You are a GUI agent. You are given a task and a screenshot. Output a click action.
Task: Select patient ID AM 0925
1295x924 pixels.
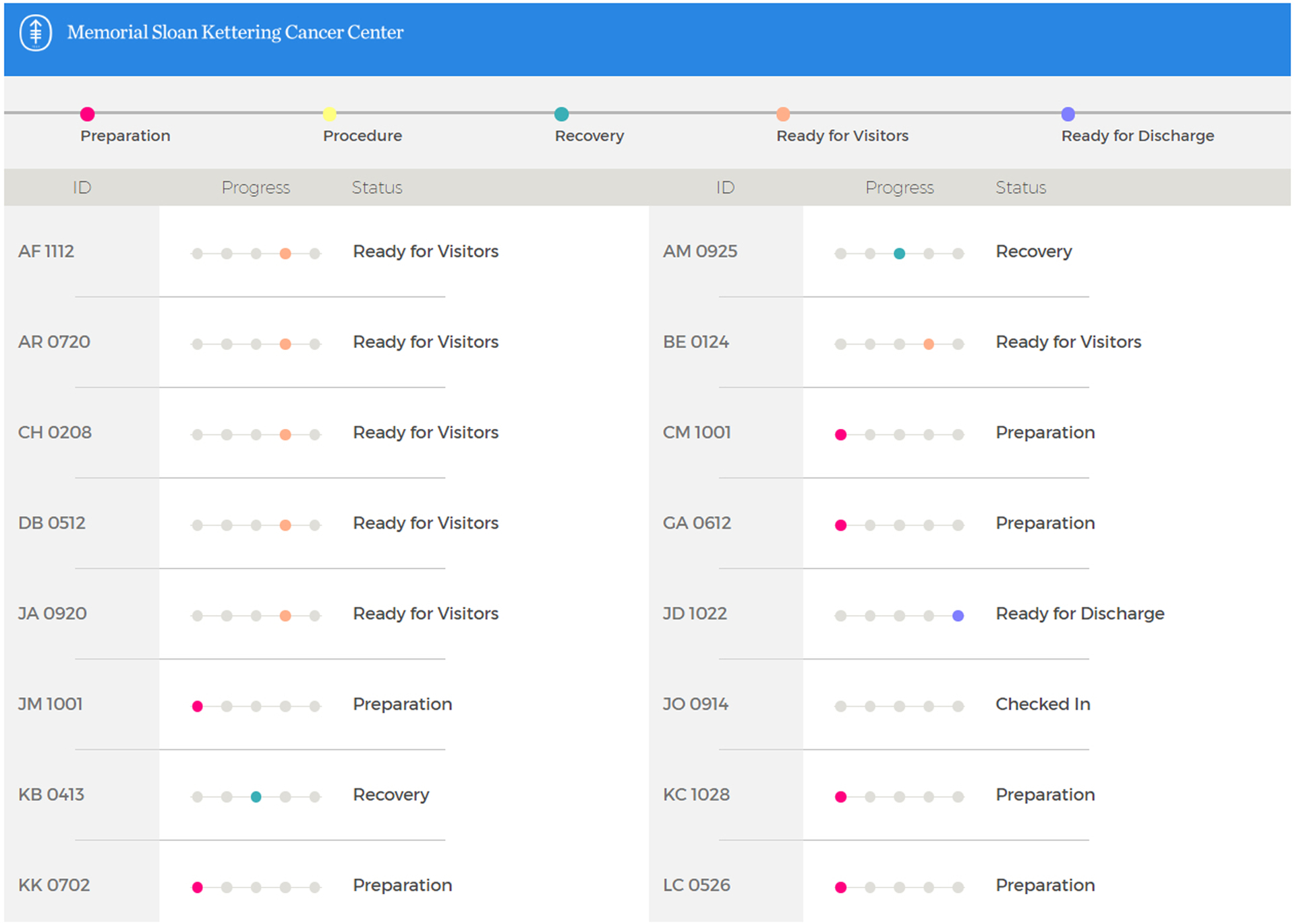point(700,252)
